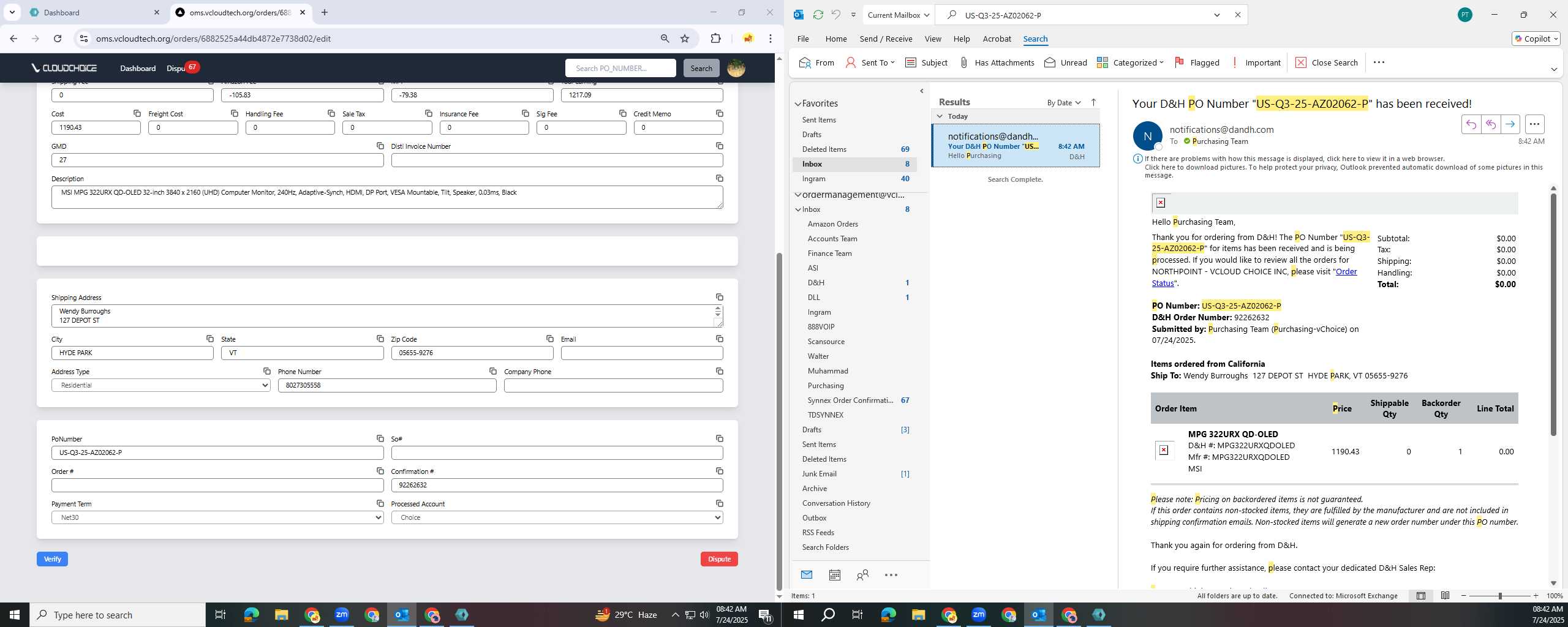Switch to Outlook Calendar view
The width and height of the screenshot is (1568, 627).
(x=834, y=575)
